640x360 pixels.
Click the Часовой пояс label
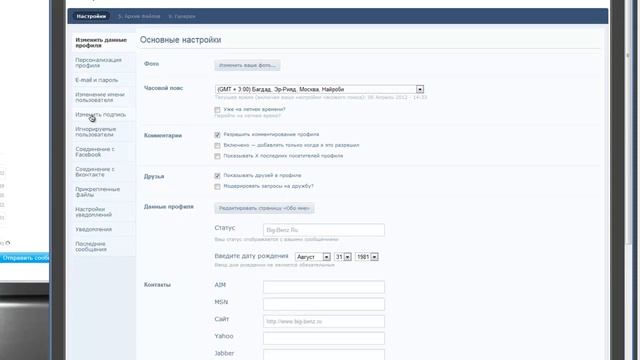click(163, 88)
